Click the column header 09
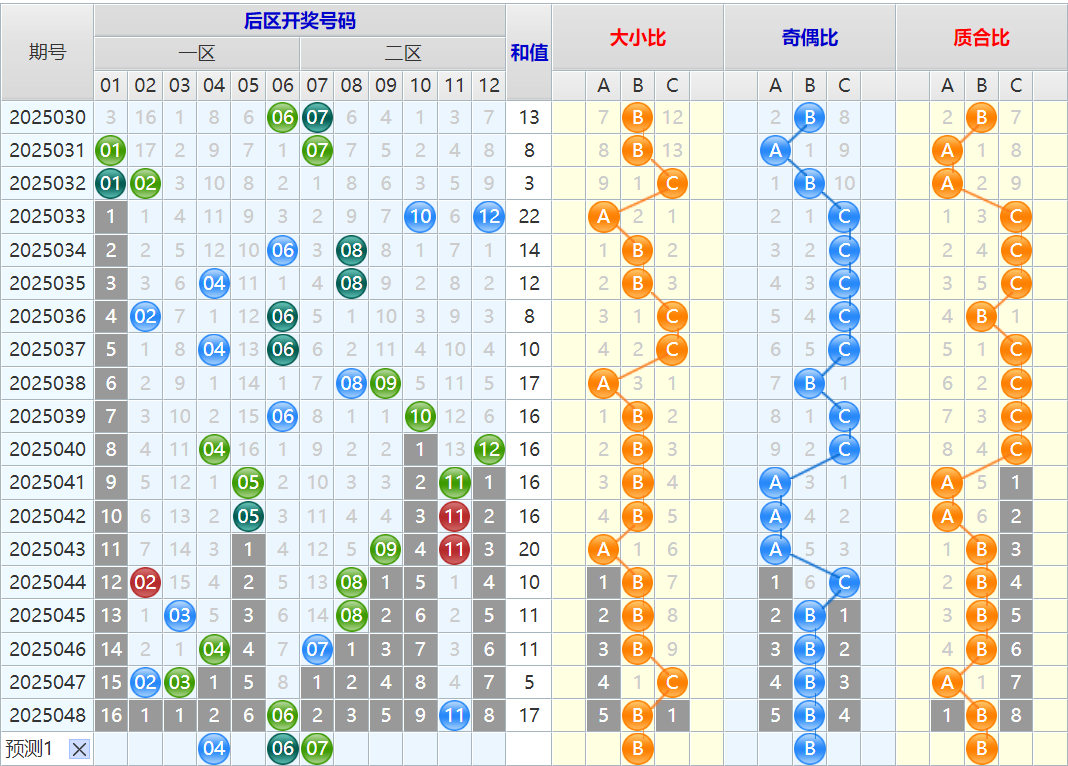 click(386, 85)
